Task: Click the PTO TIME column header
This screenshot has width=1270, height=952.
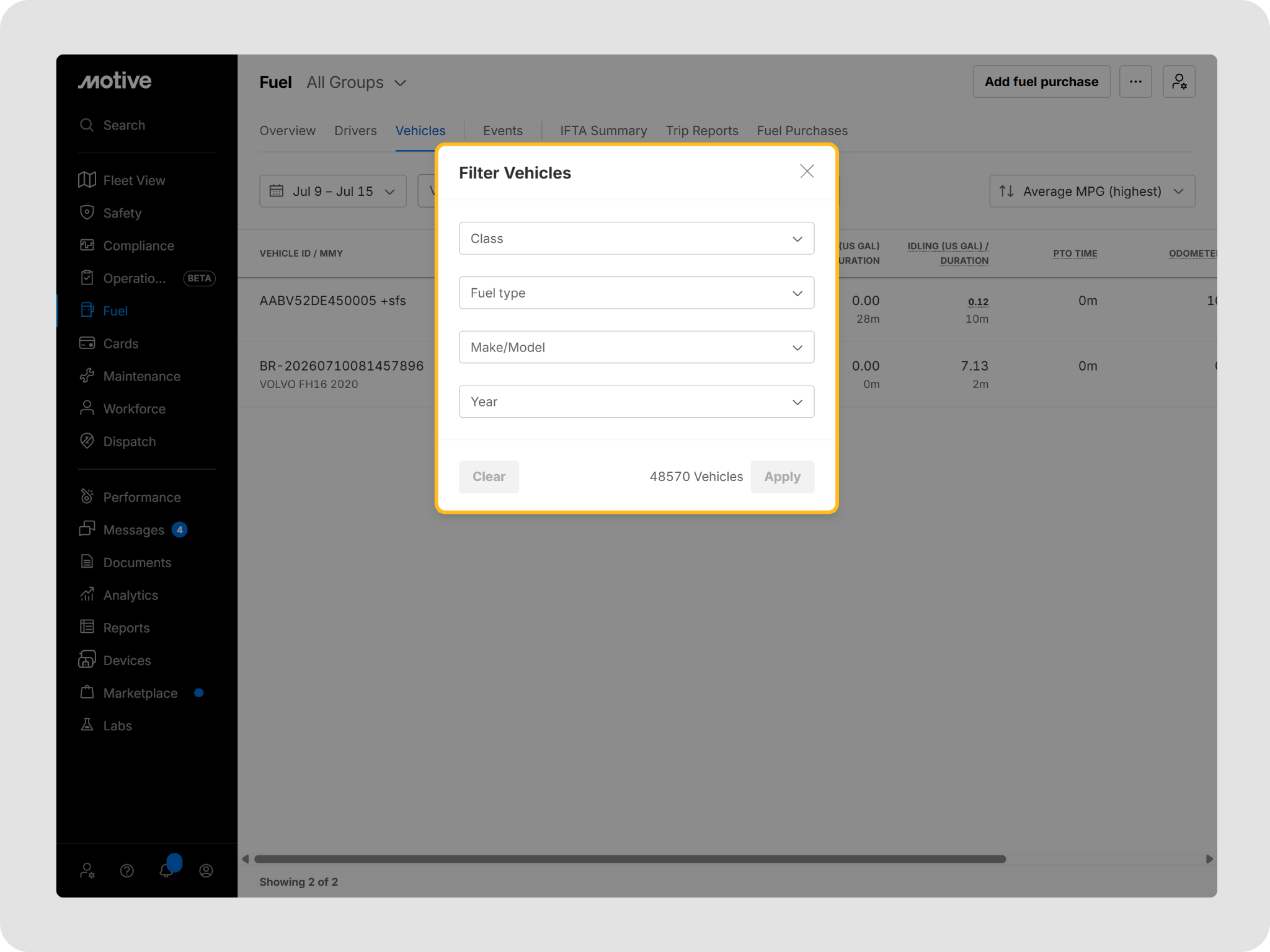Action: coord(1075,253)
